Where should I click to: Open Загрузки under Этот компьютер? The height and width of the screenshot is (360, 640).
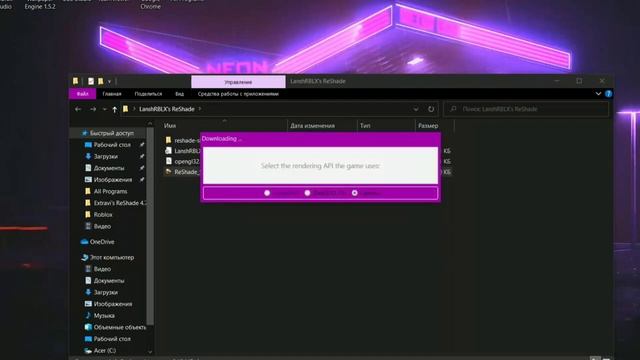point(106,292)
